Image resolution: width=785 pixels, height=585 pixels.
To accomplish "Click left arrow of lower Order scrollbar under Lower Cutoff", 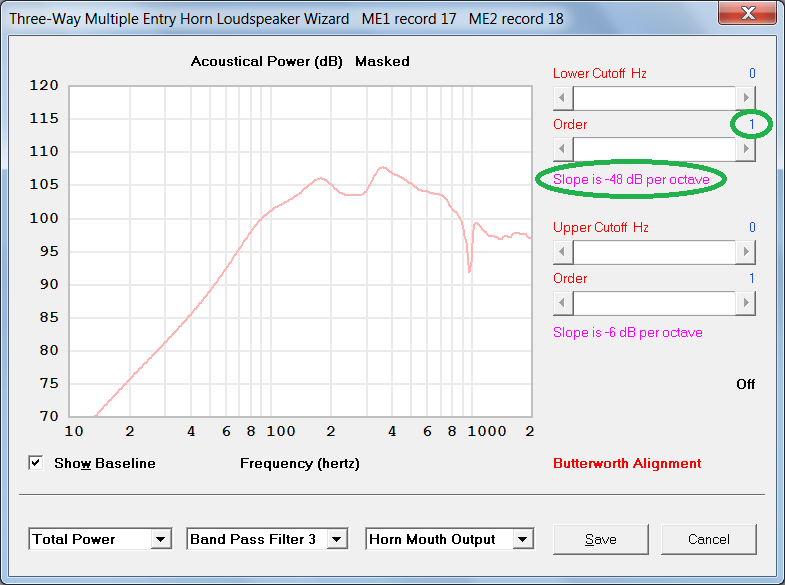I will pos(563,149).
